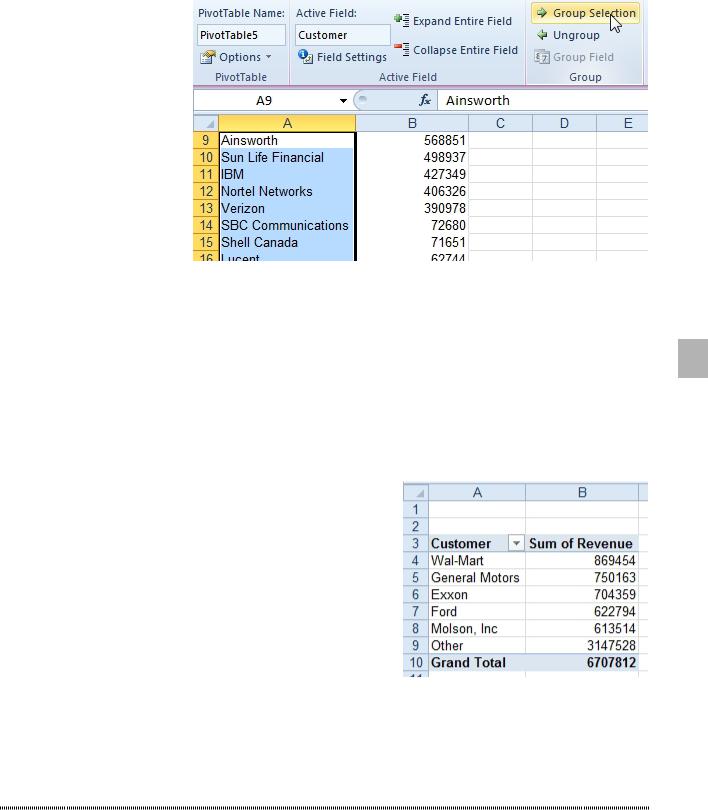The height and width of the screenshot is (810, 708).
Task: Click the PivotTable Name input box
Action: tap(241, 35)
